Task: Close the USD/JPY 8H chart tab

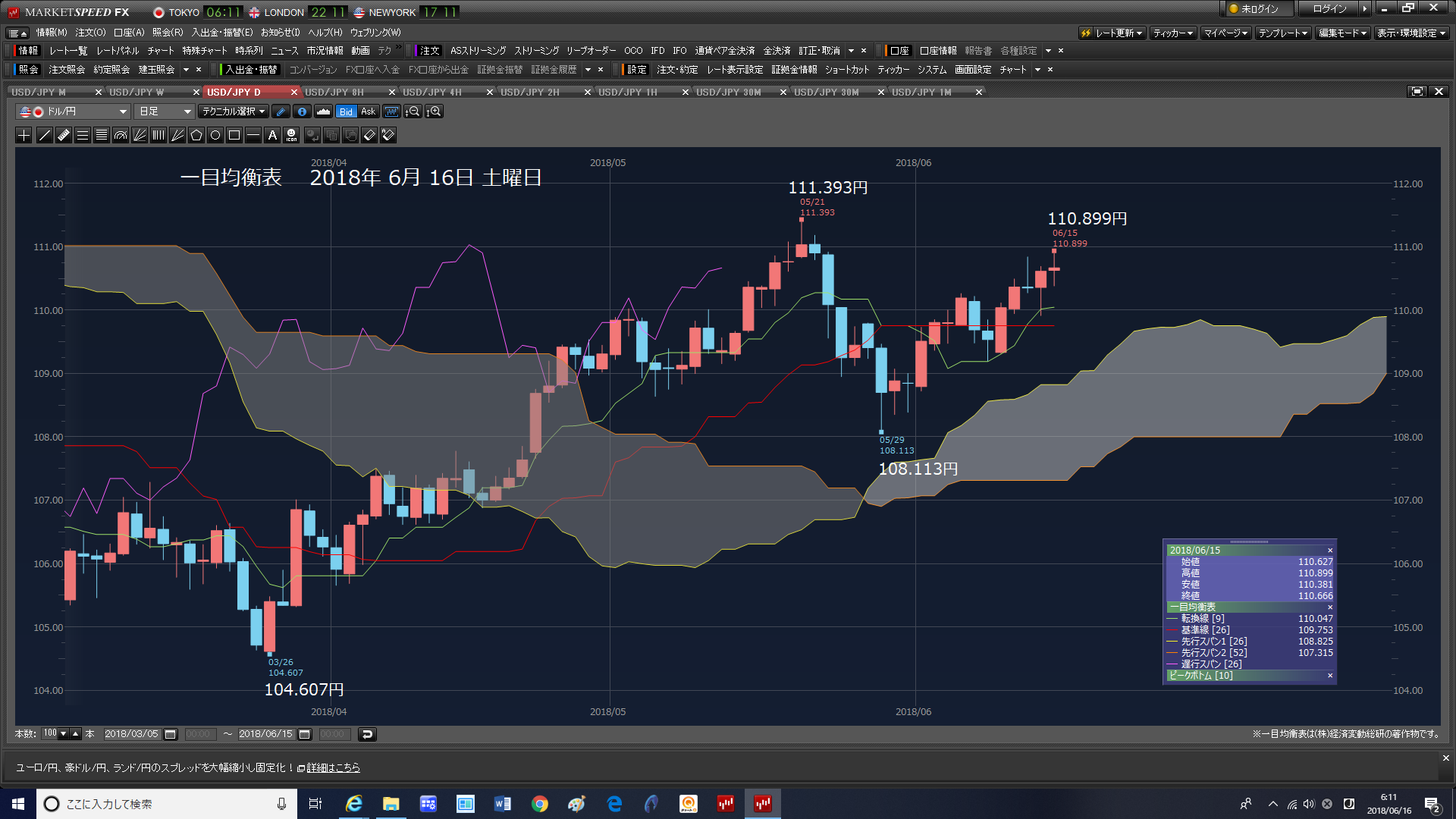Action: (x=392, y=93)
